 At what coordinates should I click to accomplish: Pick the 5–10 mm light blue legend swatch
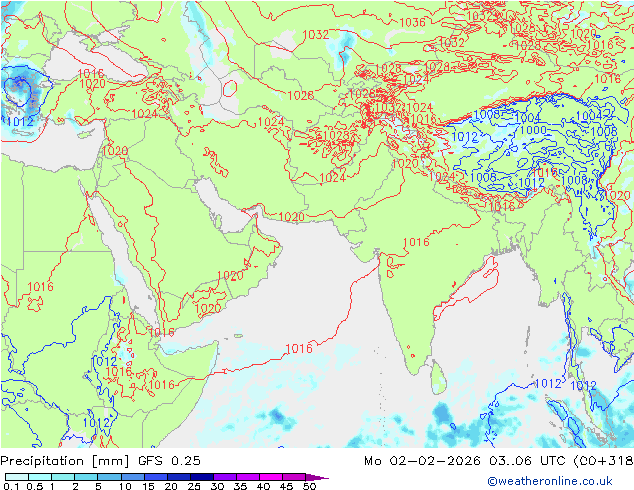click(x=110, y=477)
